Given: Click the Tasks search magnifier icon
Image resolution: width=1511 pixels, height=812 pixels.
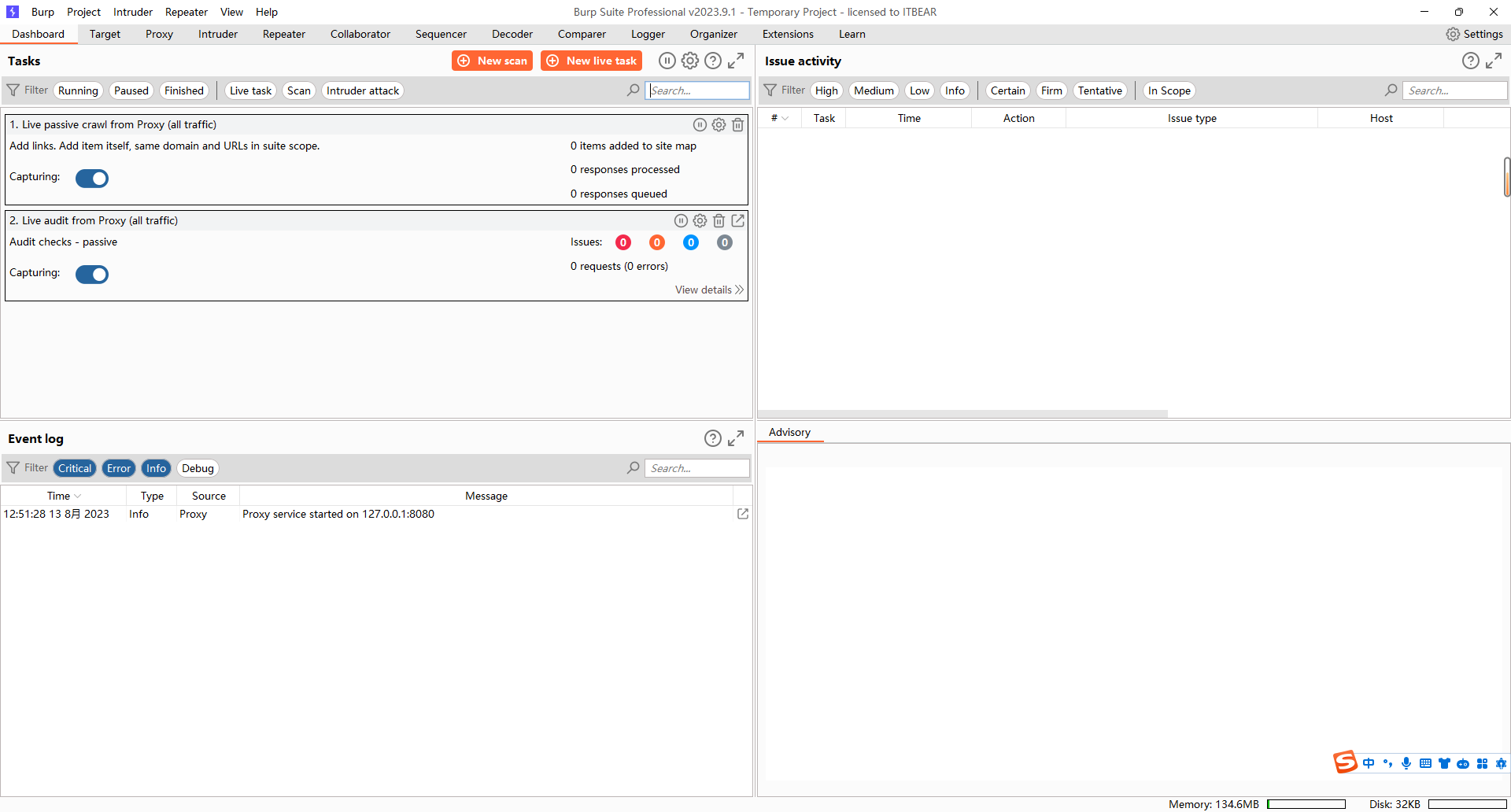Looking at the screenshot, I should pyautogui.click(x=634, y=90).
